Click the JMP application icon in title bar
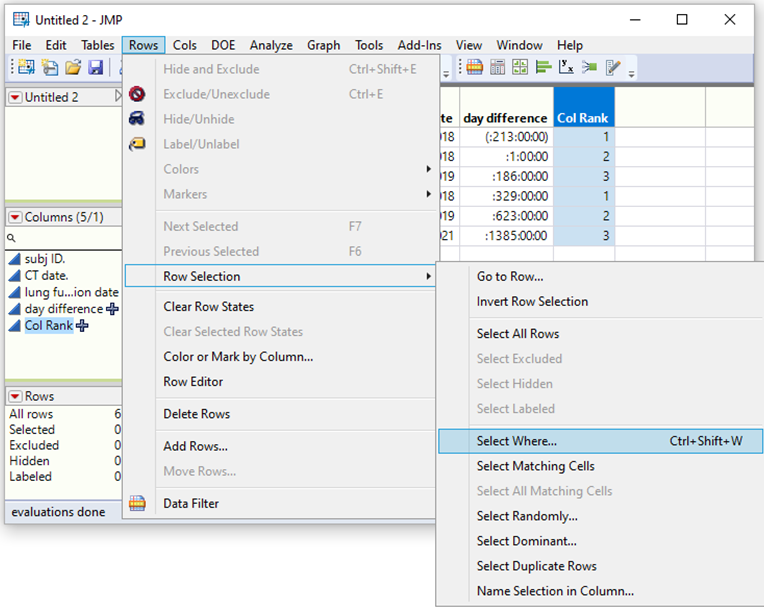Image resolution: width=764 pixels, height=612 pixels. [x=21, y=19]
